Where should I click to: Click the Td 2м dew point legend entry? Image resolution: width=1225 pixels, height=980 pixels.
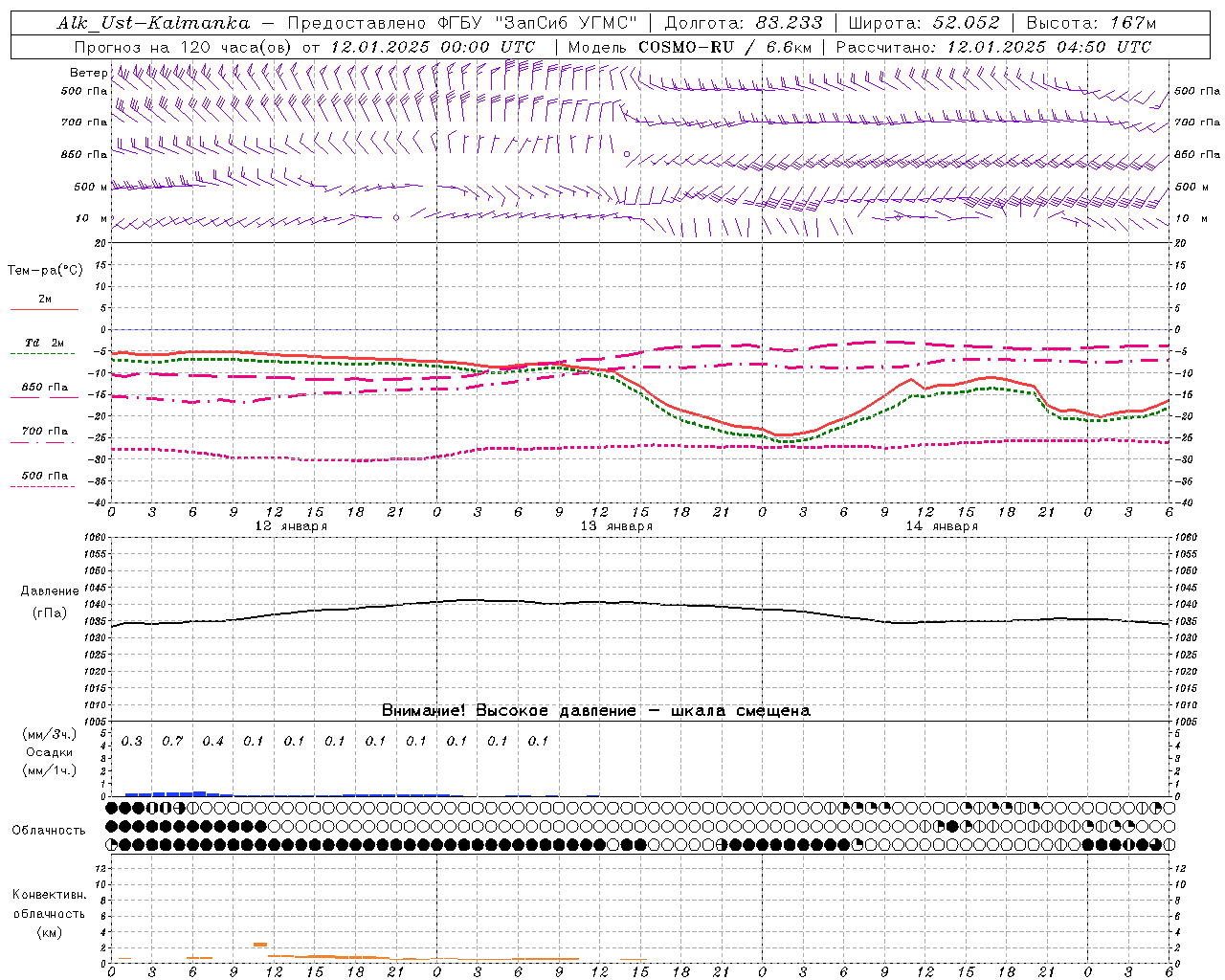tap(45, 343)
